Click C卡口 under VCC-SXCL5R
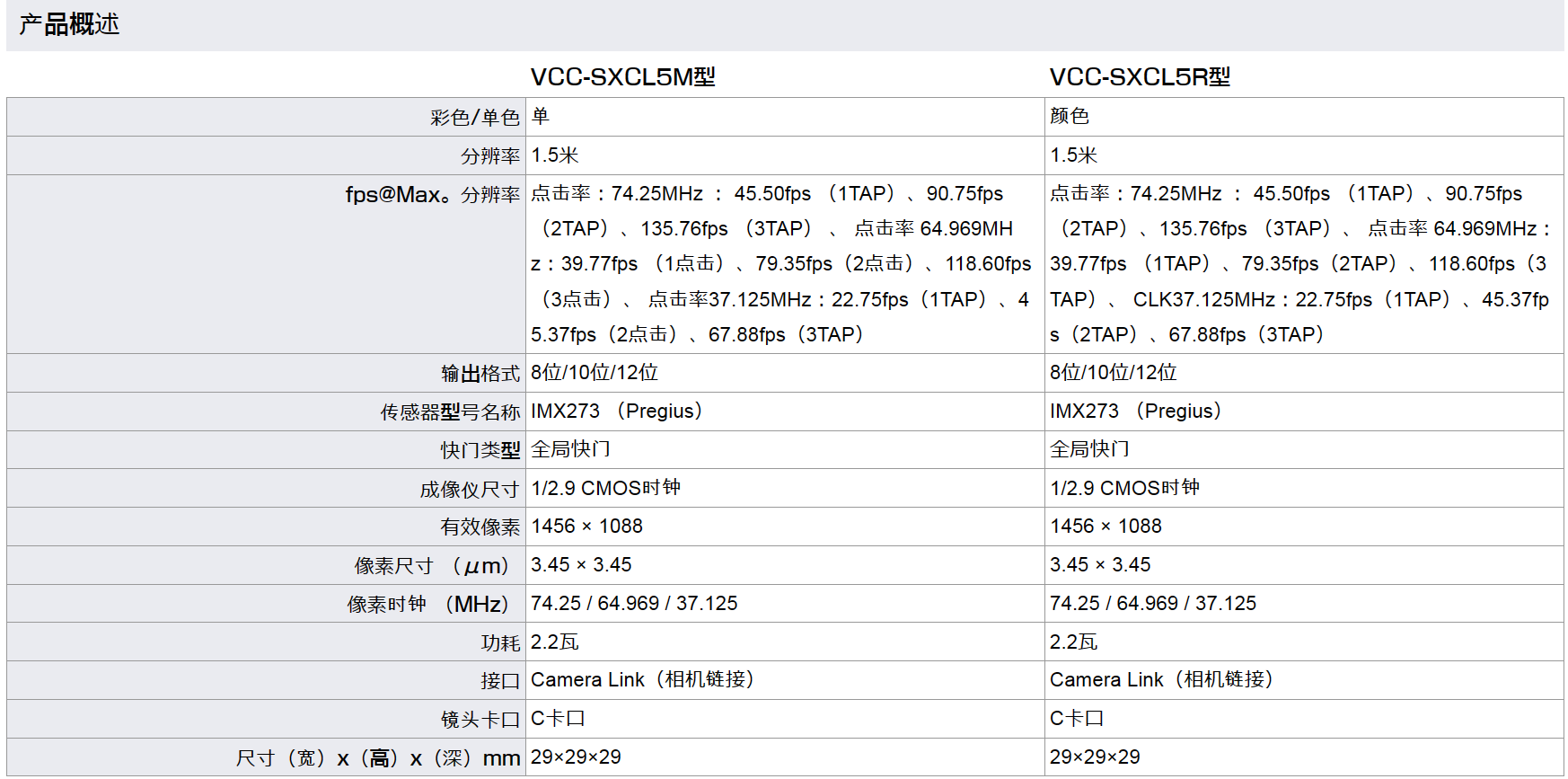The height and width of the screenshot is (779, 1568). coord(1078,719)
